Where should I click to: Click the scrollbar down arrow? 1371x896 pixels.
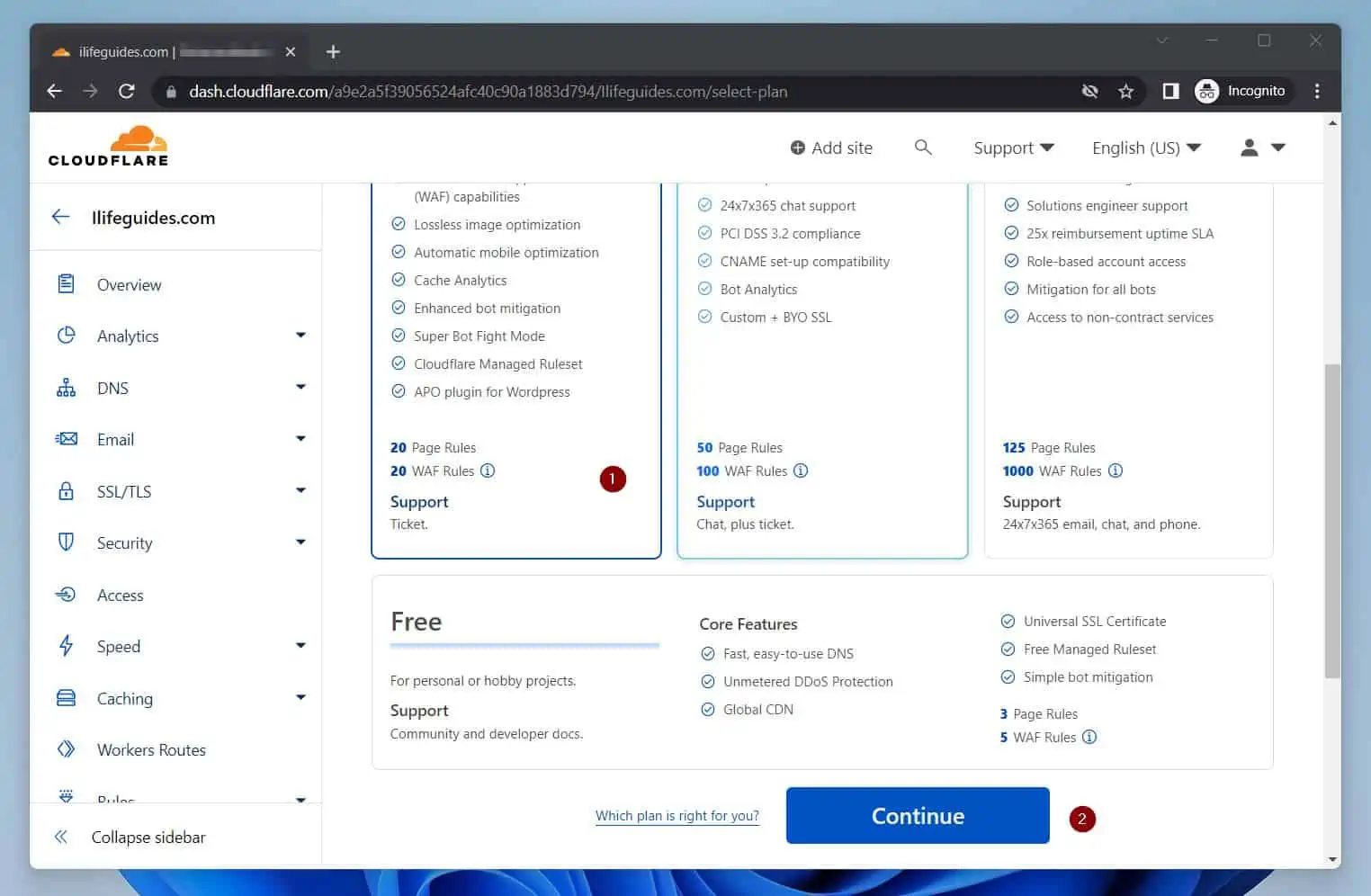[1332, 859]
